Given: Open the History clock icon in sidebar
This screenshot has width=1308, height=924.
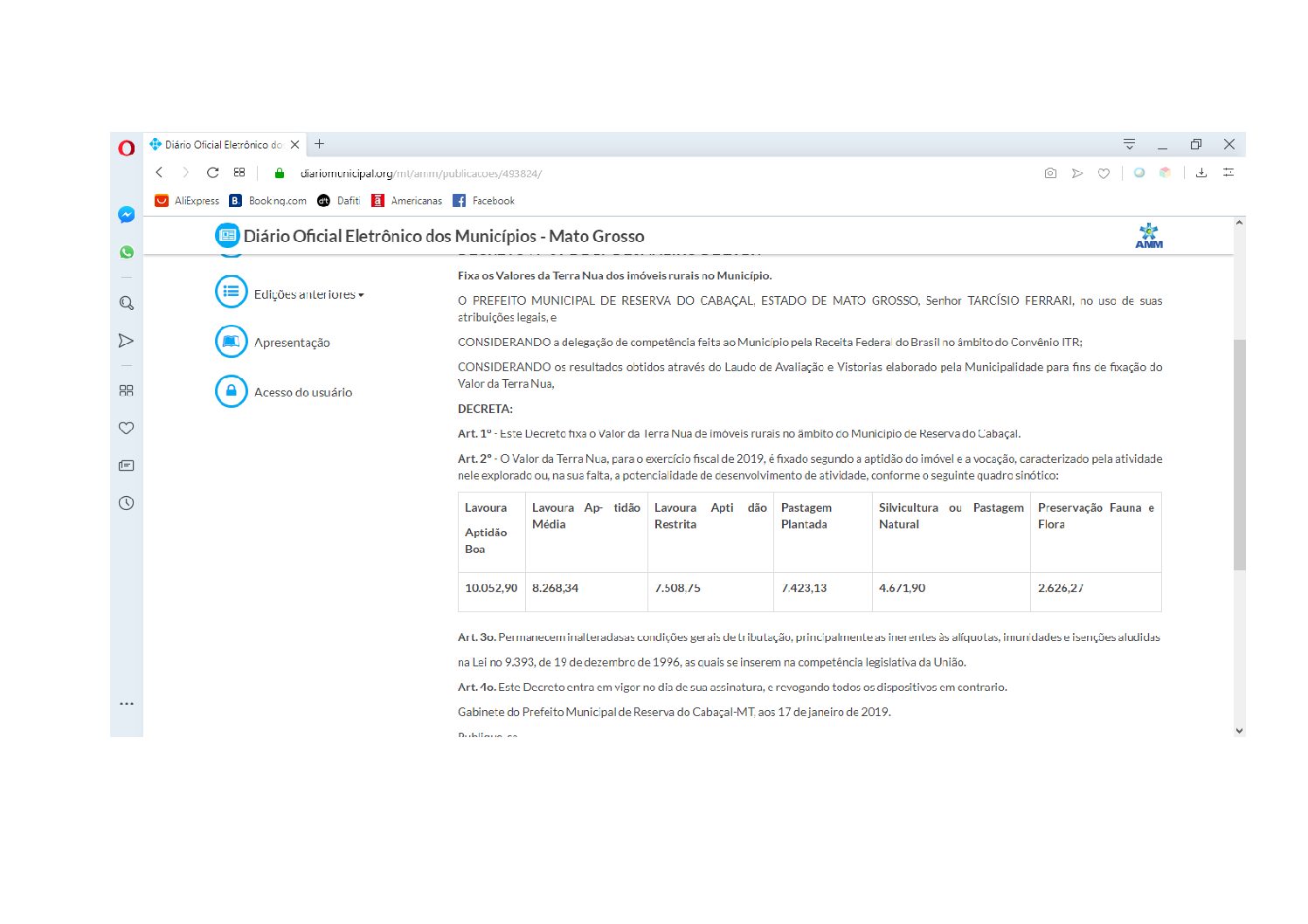Looking at the screenshot, I should click(127, 503).
